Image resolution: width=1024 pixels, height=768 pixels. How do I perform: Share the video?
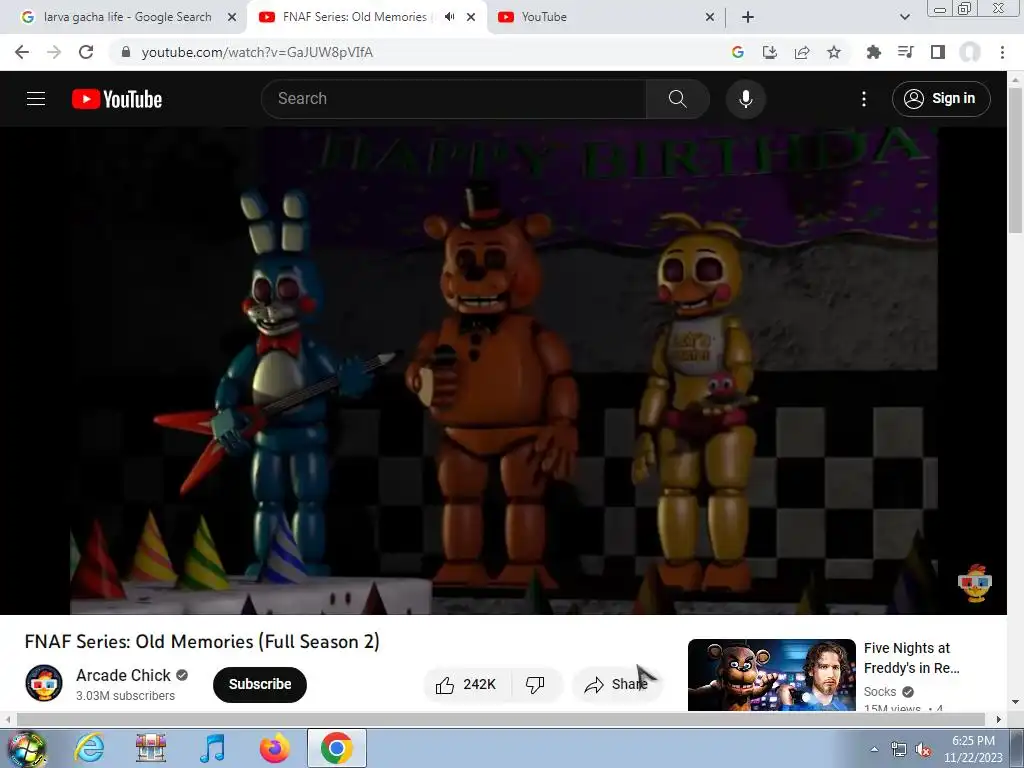point(616,684)
